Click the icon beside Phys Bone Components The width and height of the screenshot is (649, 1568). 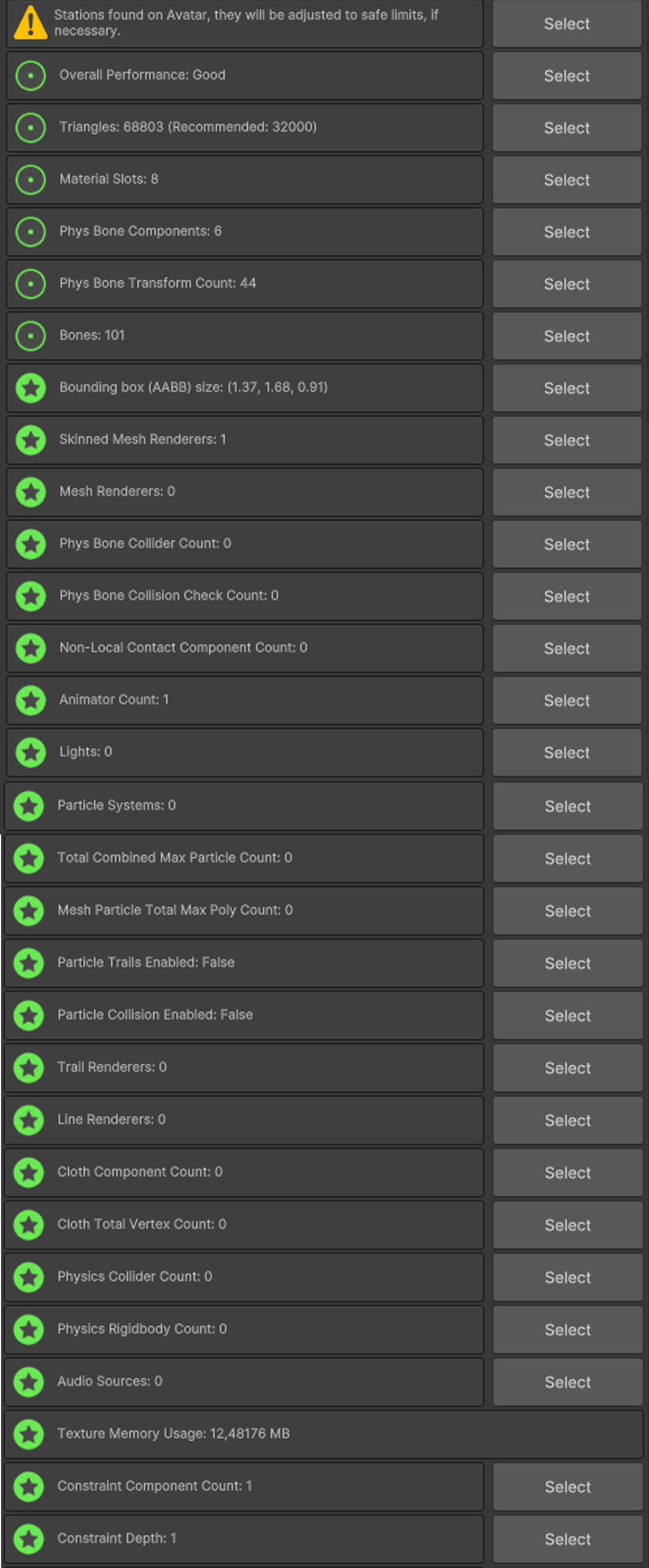coord(31,232)
